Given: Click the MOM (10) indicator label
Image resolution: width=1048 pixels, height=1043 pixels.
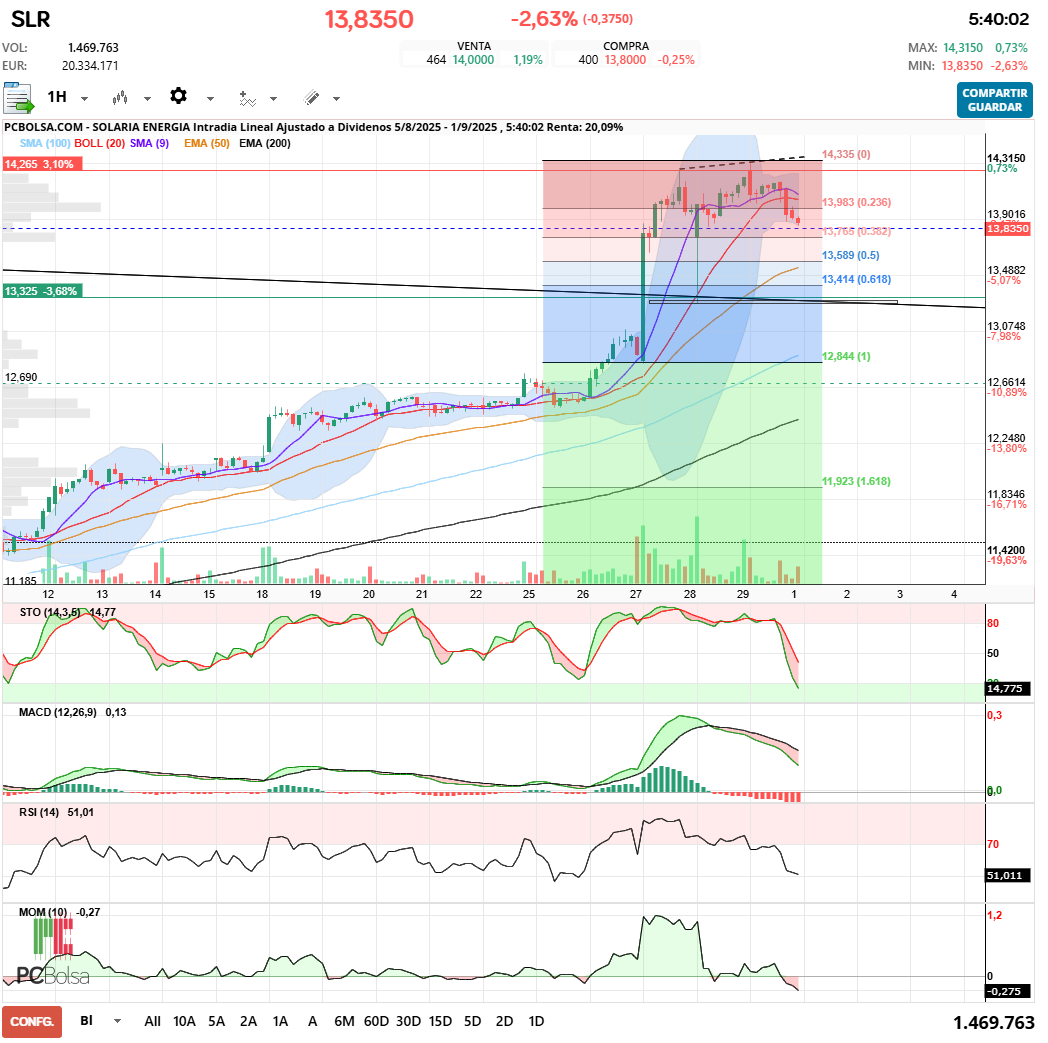Looking at the screenshot, I should coord(43,912).
